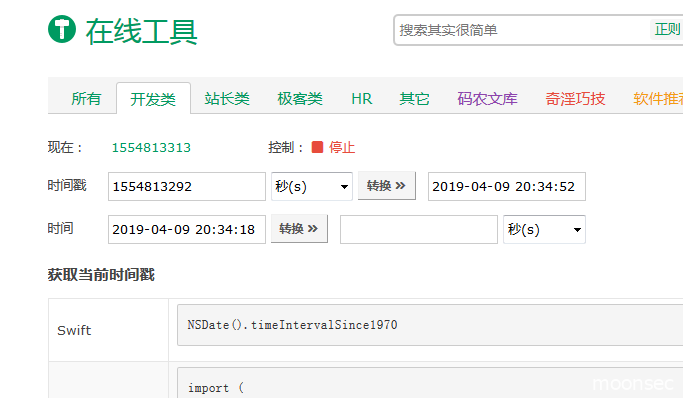Switch to the HR tab
This screenshot has height=398, width=683.
coord(362,99)
